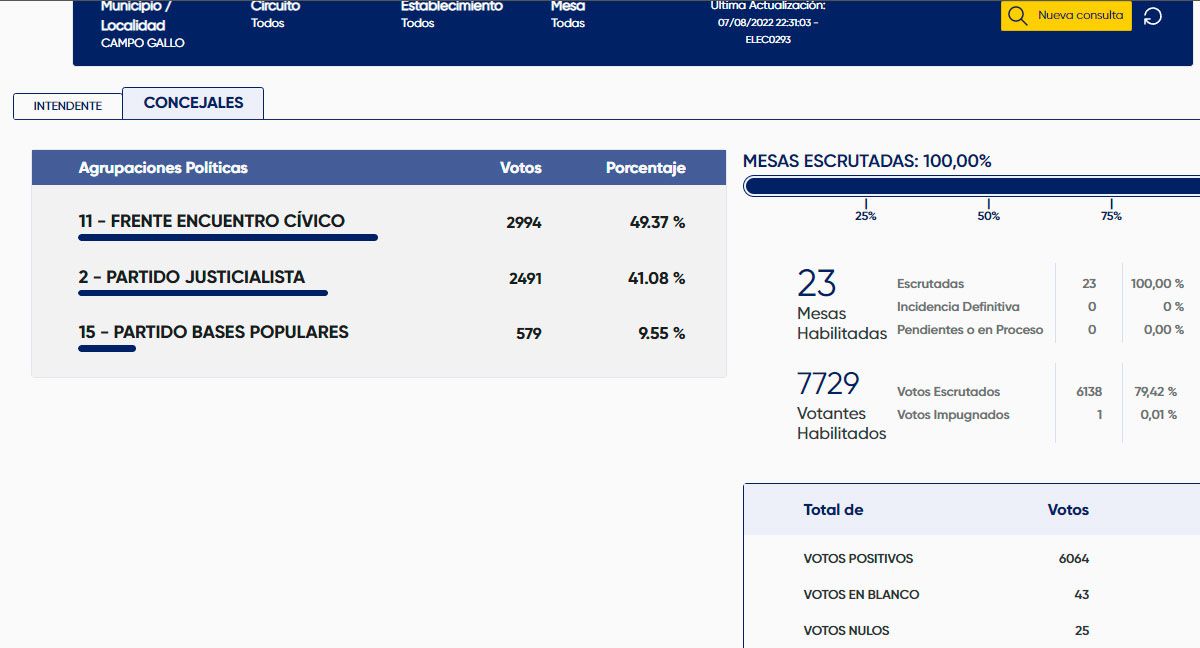Click the Mesas Escrutadas progress bar
Image resolution: width=1200 pixels, height=648 pixels.
coord(970,186)
